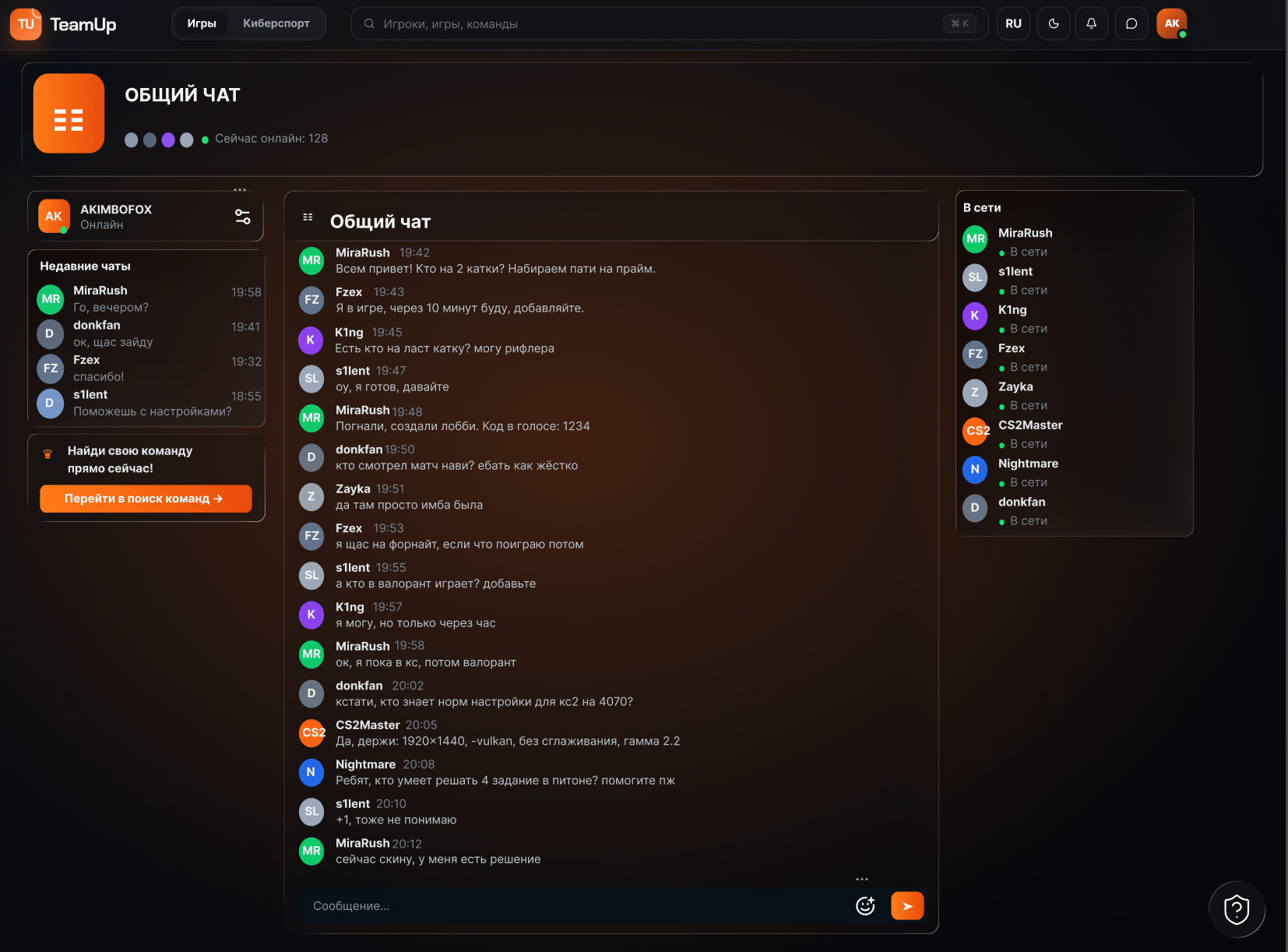This screenshot has height=952, width=1288.
Task: Click the TeamUp logo icon
Action: (26, 23)
